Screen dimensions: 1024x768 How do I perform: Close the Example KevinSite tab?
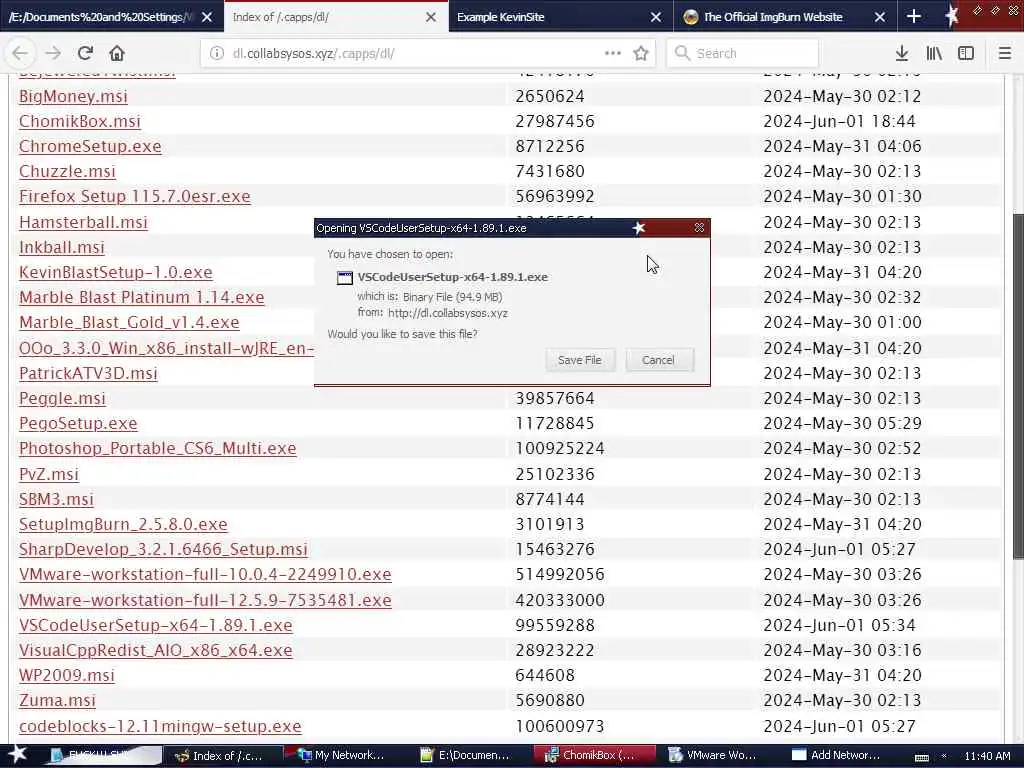click(x=656, y=17)
